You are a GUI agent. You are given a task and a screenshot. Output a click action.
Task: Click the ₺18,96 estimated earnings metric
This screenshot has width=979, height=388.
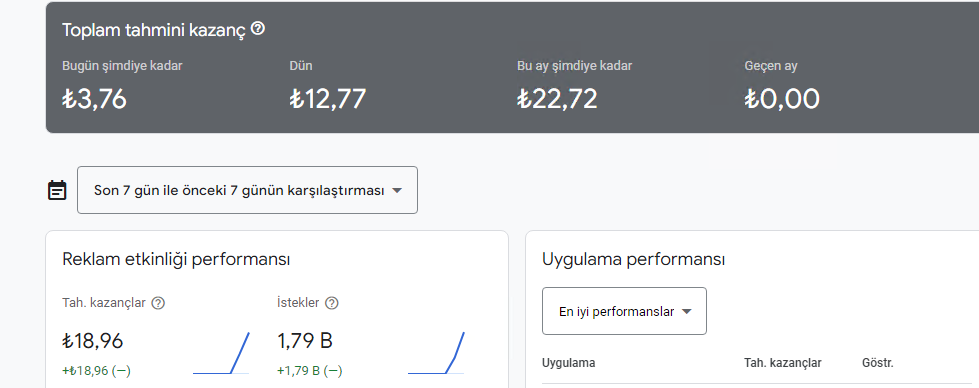(x=93, y=341)
